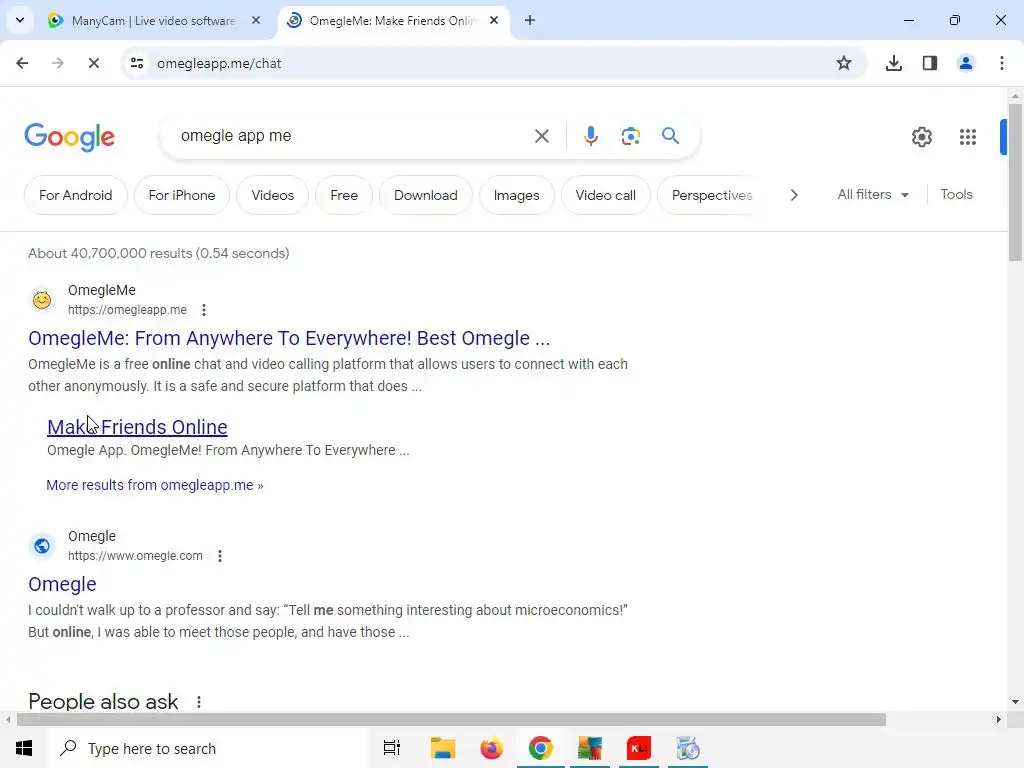Select the Perspectives filter
This screenshot has height=768, width=1024.
[x=712, y=195]
